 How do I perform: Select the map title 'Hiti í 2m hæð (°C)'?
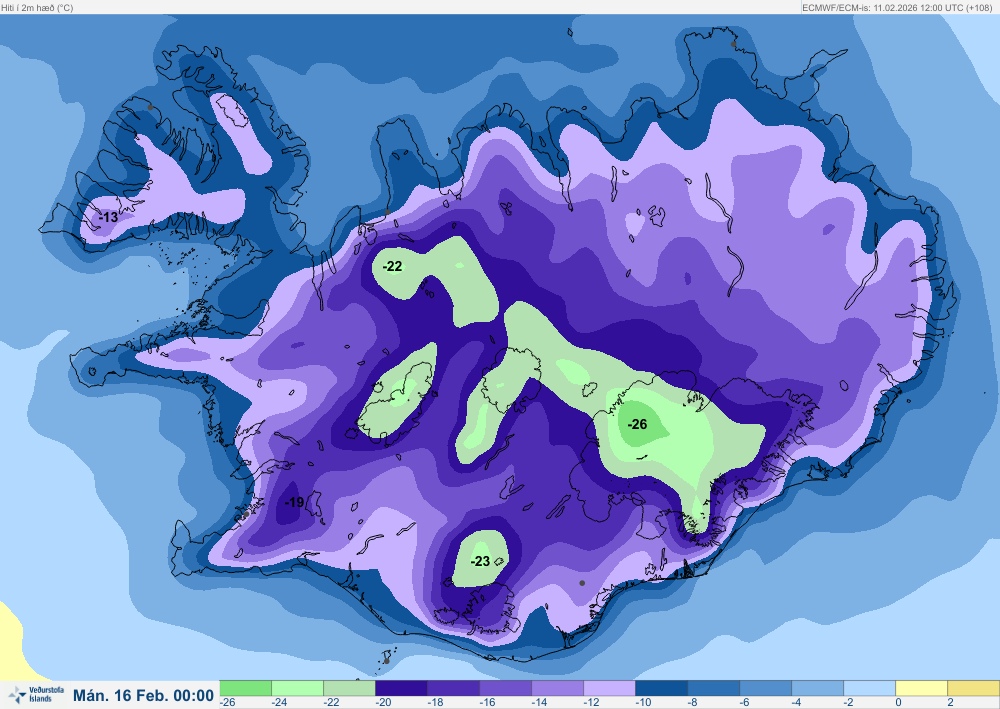pos(37,8)
